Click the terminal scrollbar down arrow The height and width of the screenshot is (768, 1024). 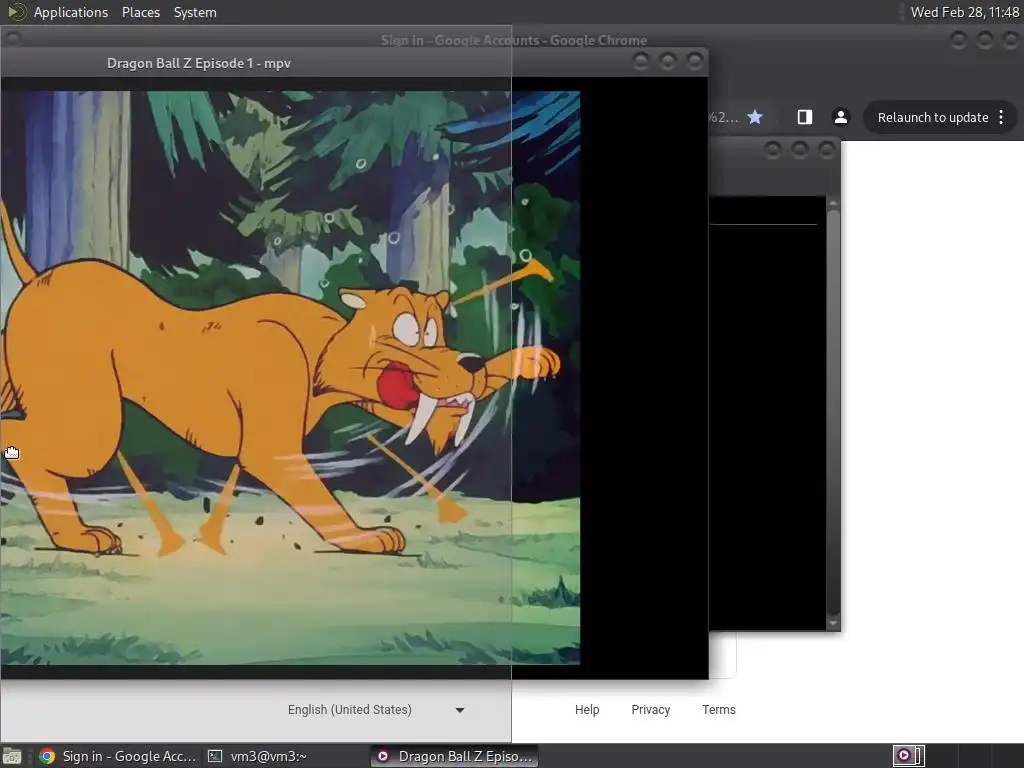833,623
